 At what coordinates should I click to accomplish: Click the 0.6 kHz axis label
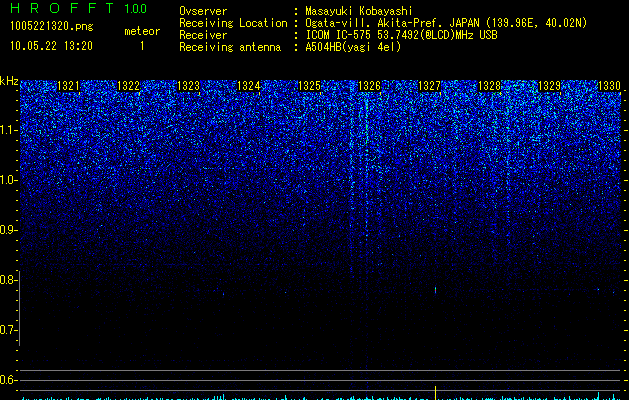(x=8, y=380)
